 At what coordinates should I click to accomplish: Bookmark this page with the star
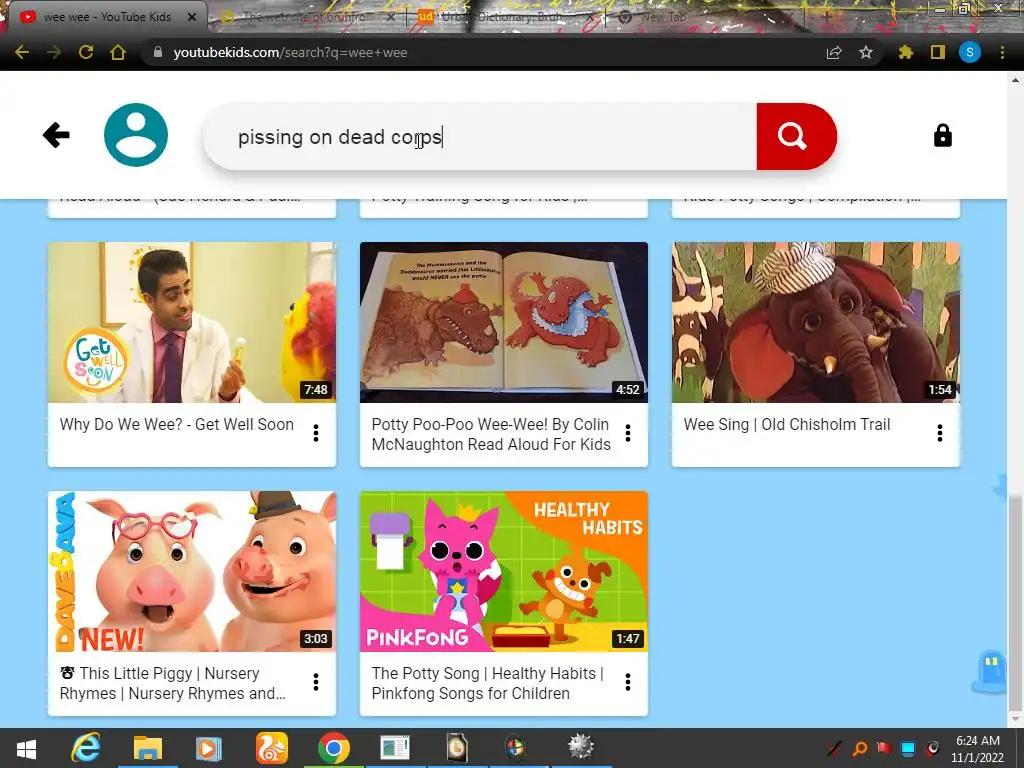pyautogui.click(x=866, y=52)
